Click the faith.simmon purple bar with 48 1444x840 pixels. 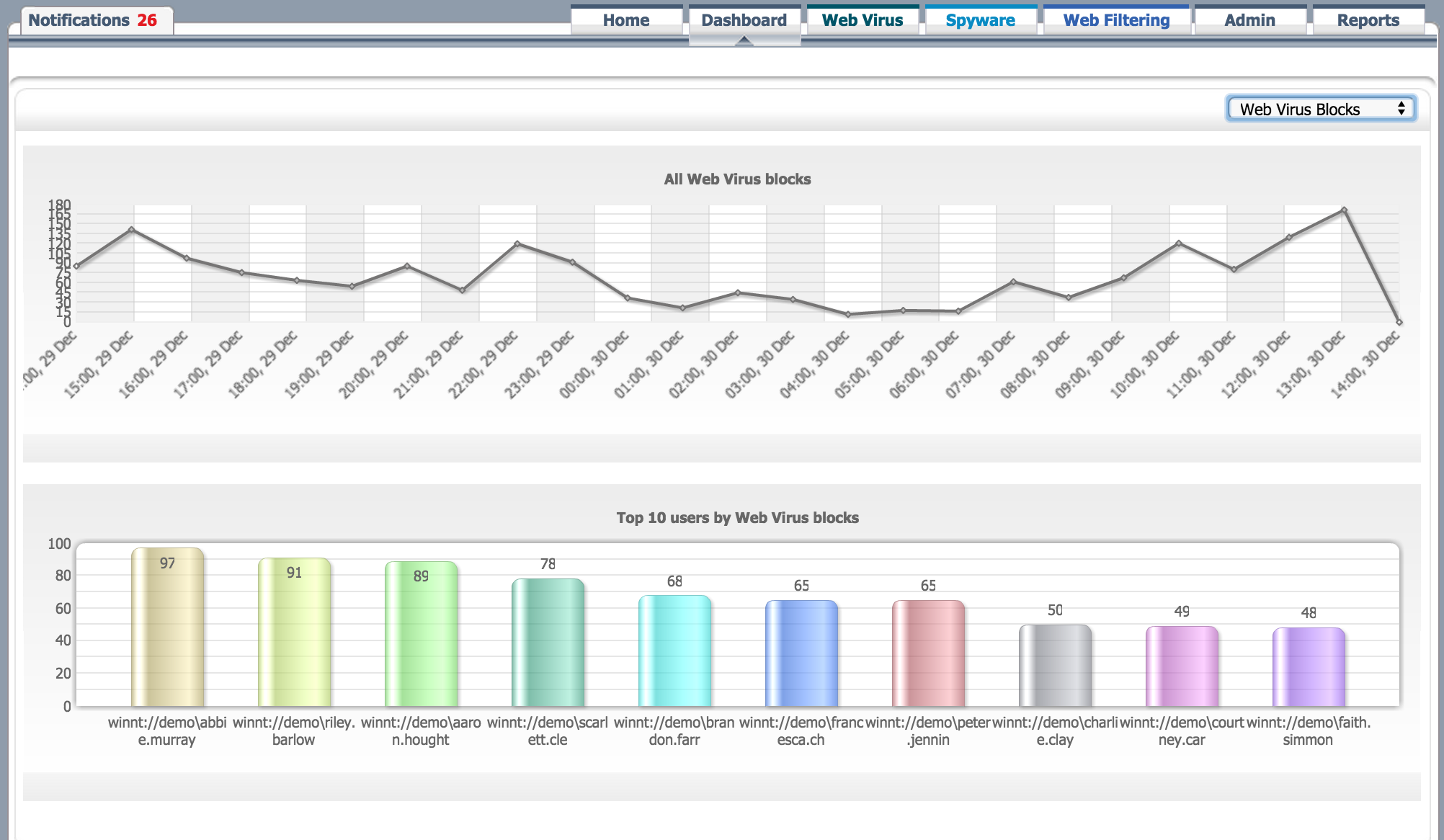tap(1309, 668)
